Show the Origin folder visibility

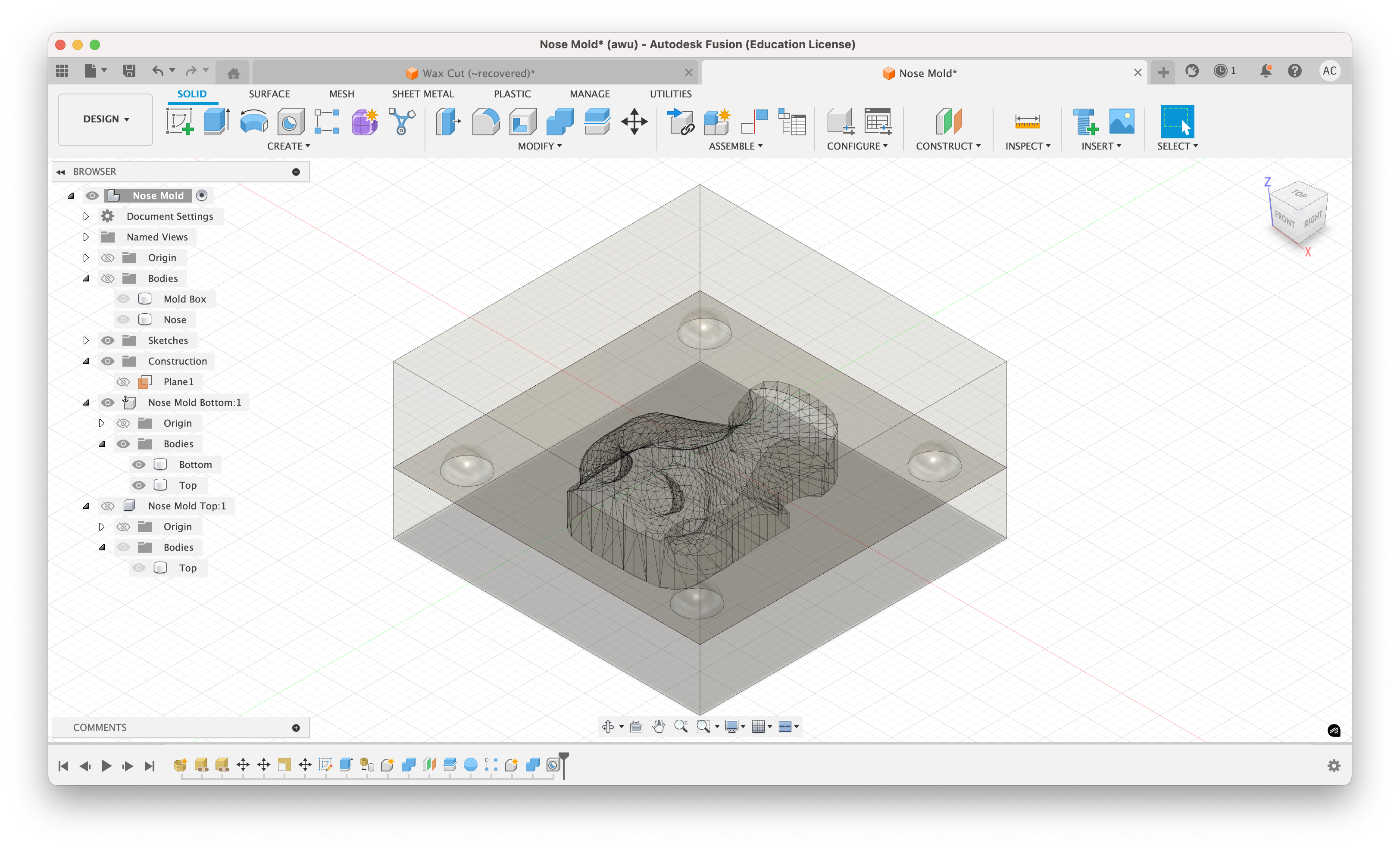coord(107,257)
